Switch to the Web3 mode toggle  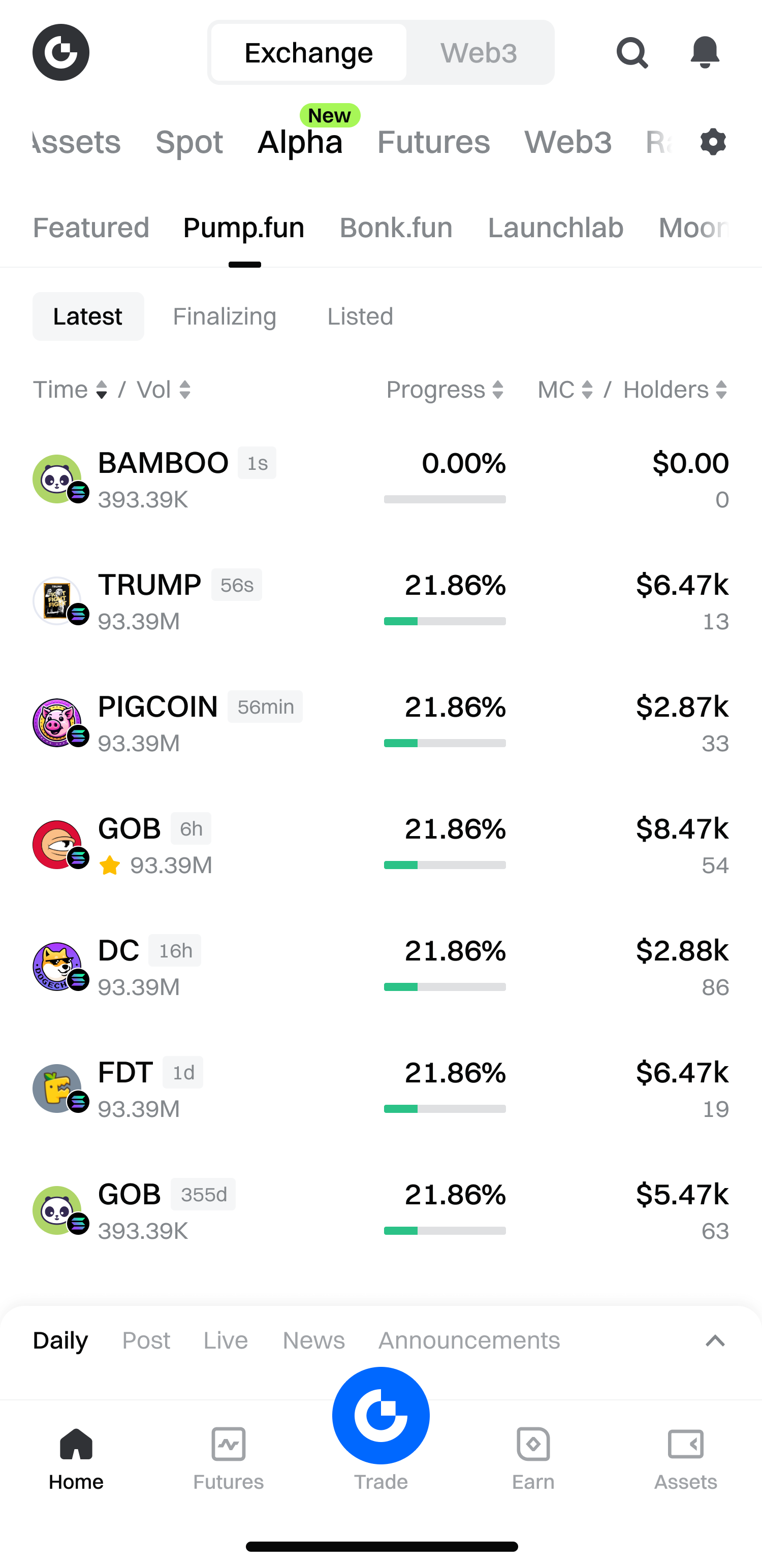click(x=479, y=53)
